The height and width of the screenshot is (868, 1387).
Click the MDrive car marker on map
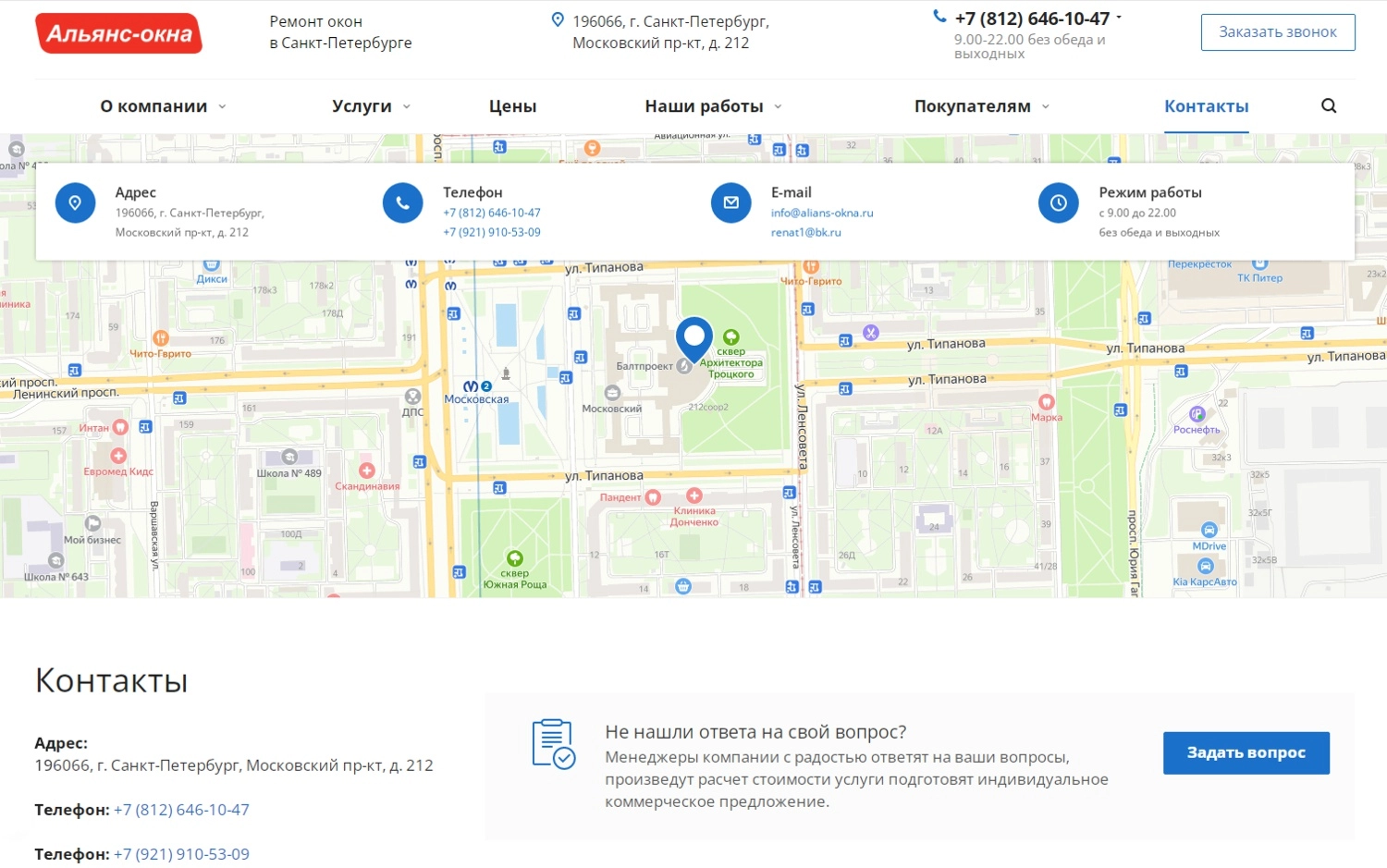(x=1209, y=531)
